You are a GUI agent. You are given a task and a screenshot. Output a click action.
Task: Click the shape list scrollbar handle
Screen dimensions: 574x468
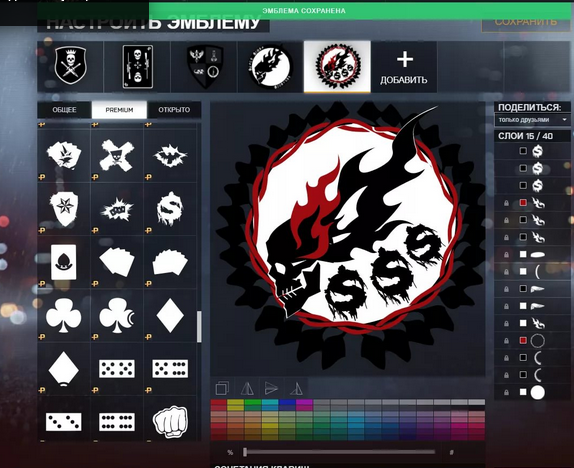[x=199, y=327]
